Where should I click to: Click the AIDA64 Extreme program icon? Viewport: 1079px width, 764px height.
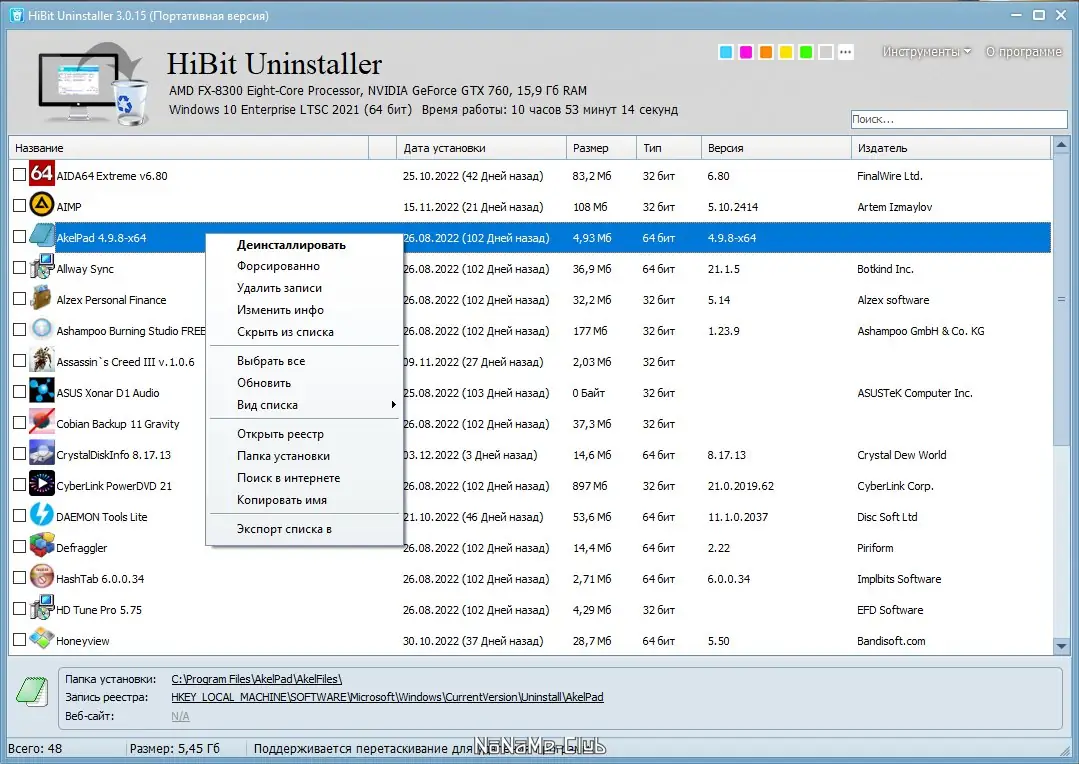pyautogui.click(x=41, y=174)
